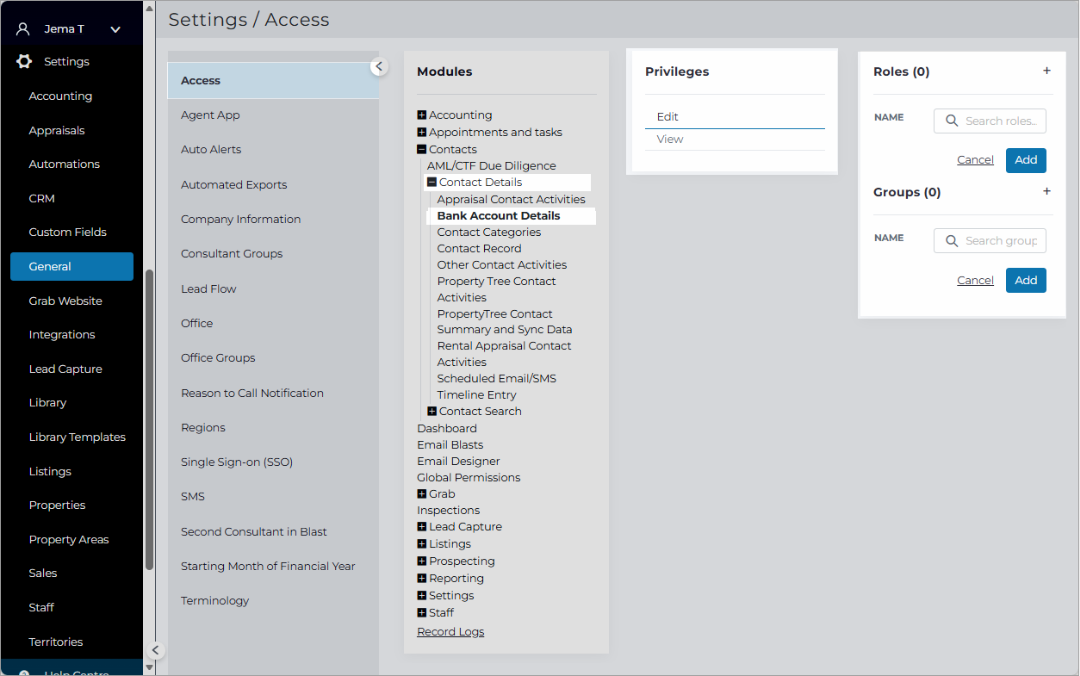Open Consultant Groups settings
Screen dimensions: 1080x676
point(231,254)
